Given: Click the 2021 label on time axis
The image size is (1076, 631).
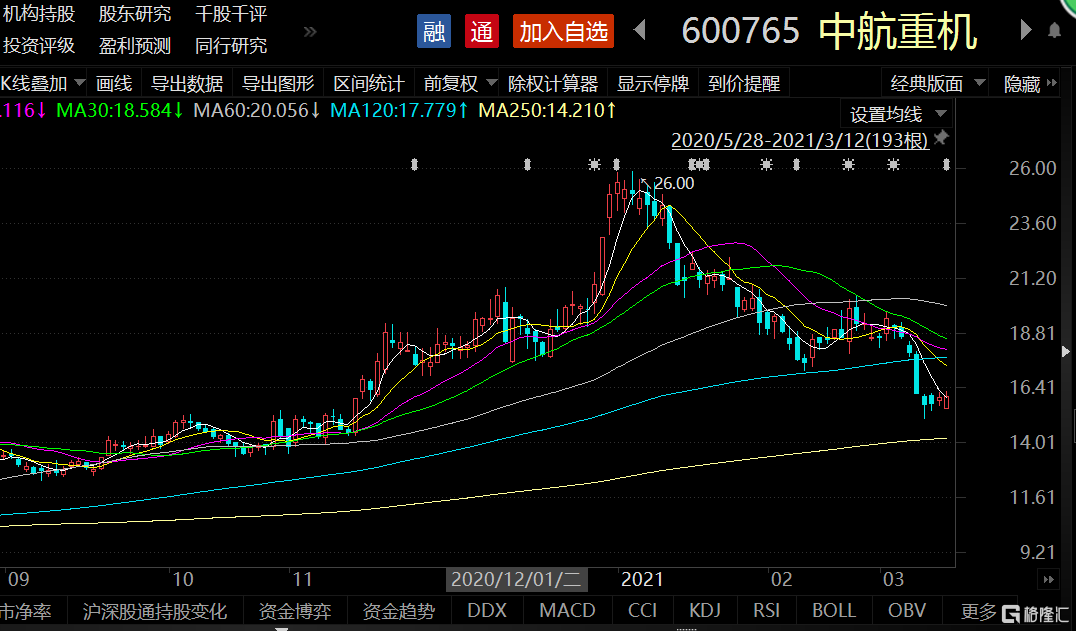Looking at the screenshot, I should pyautogui.click(x=642, y=580).
